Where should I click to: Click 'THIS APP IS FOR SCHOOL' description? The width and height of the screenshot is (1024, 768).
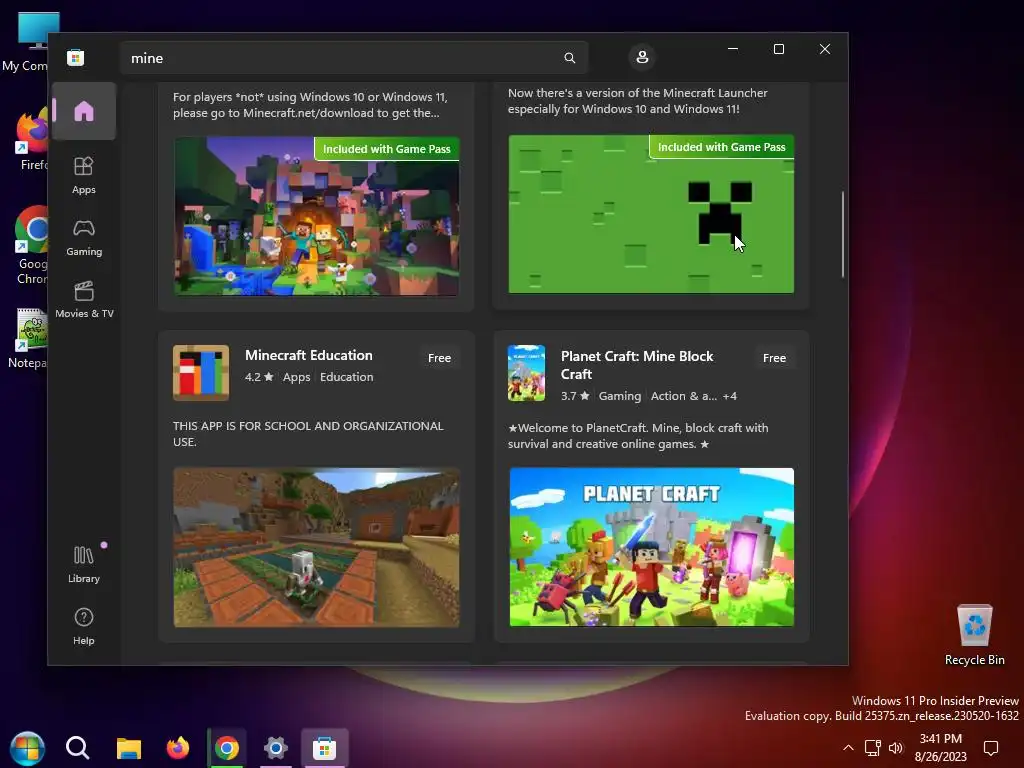(x=308, y=434)
